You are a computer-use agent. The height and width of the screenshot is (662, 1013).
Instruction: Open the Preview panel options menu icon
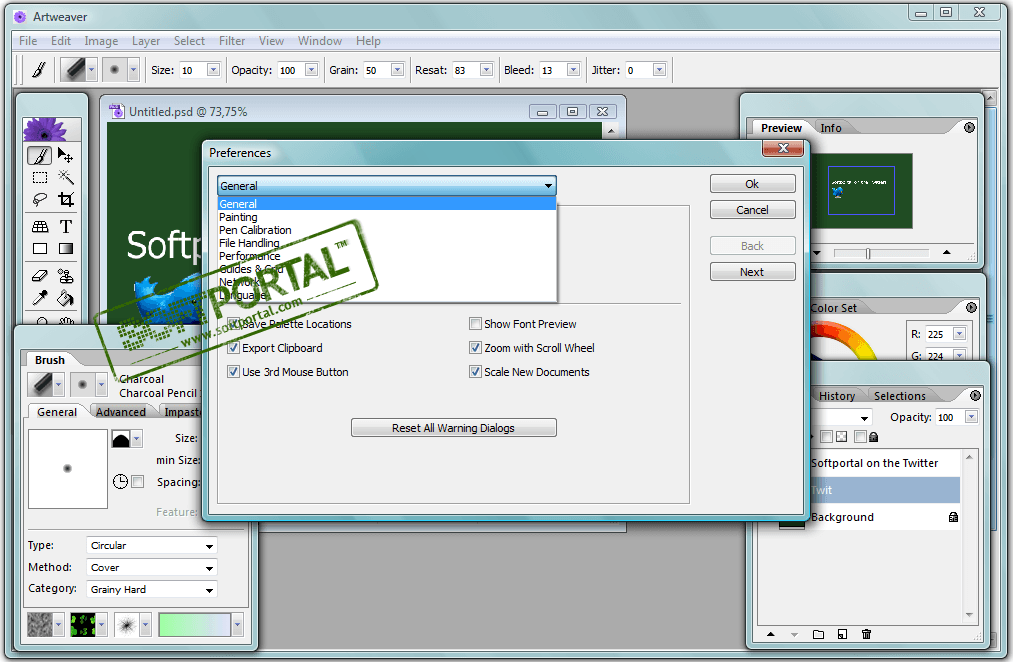click(969, 128)
